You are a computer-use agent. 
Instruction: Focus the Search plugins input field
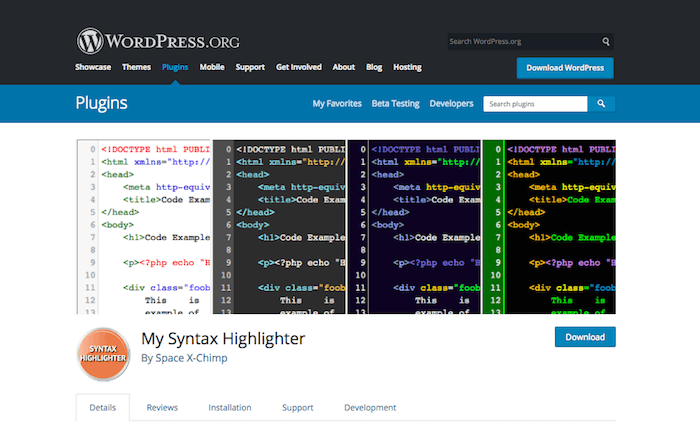535,104
